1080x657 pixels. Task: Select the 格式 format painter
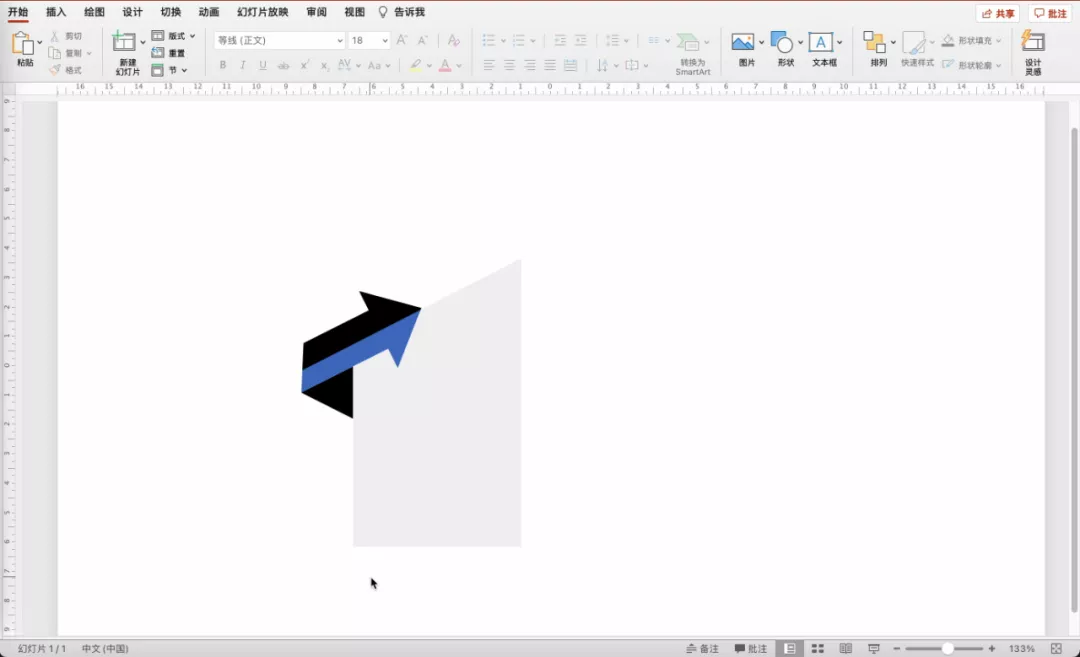67,70
